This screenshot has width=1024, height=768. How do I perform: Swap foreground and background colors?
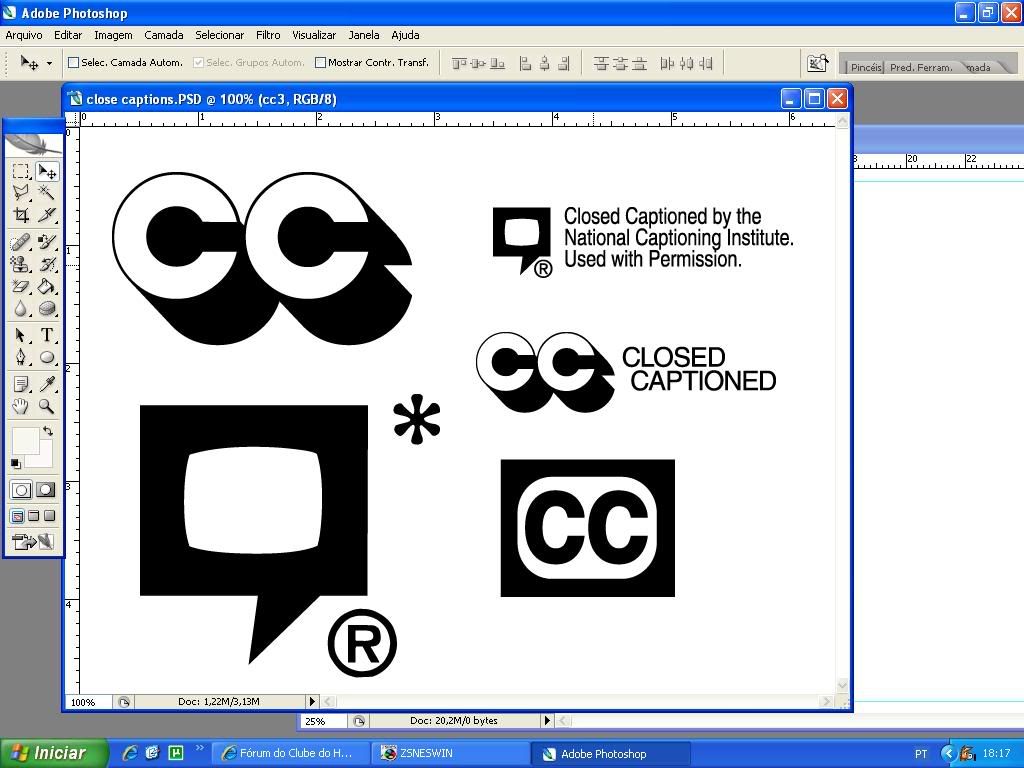coord(47,431)
